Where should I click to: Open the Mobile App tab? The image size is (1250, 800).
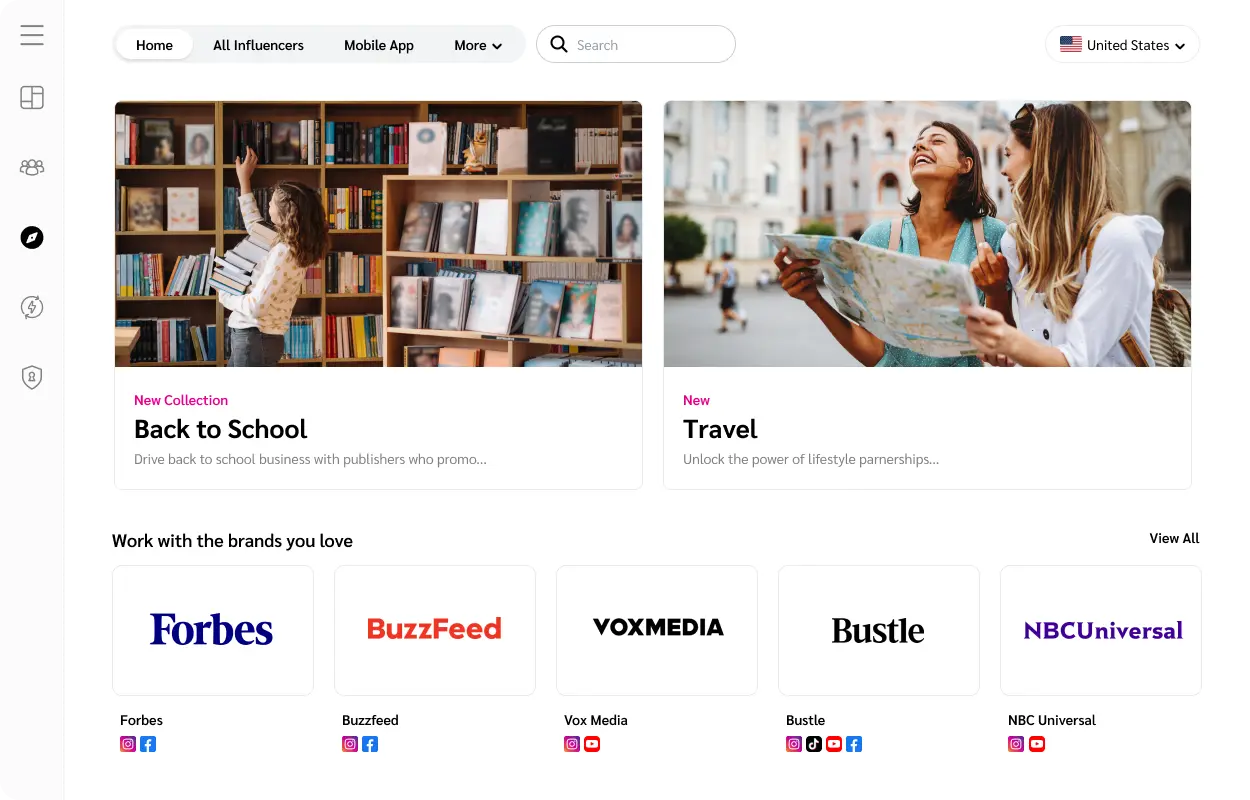379,45
